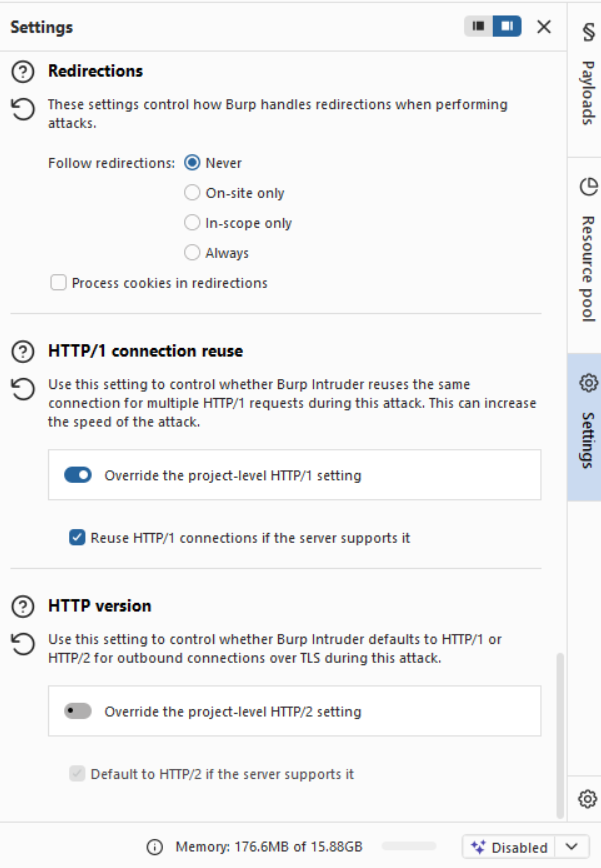Expand the Disabled AI dropdown arrow
This screenshot has height=868, width=601.
pos(572,847)
